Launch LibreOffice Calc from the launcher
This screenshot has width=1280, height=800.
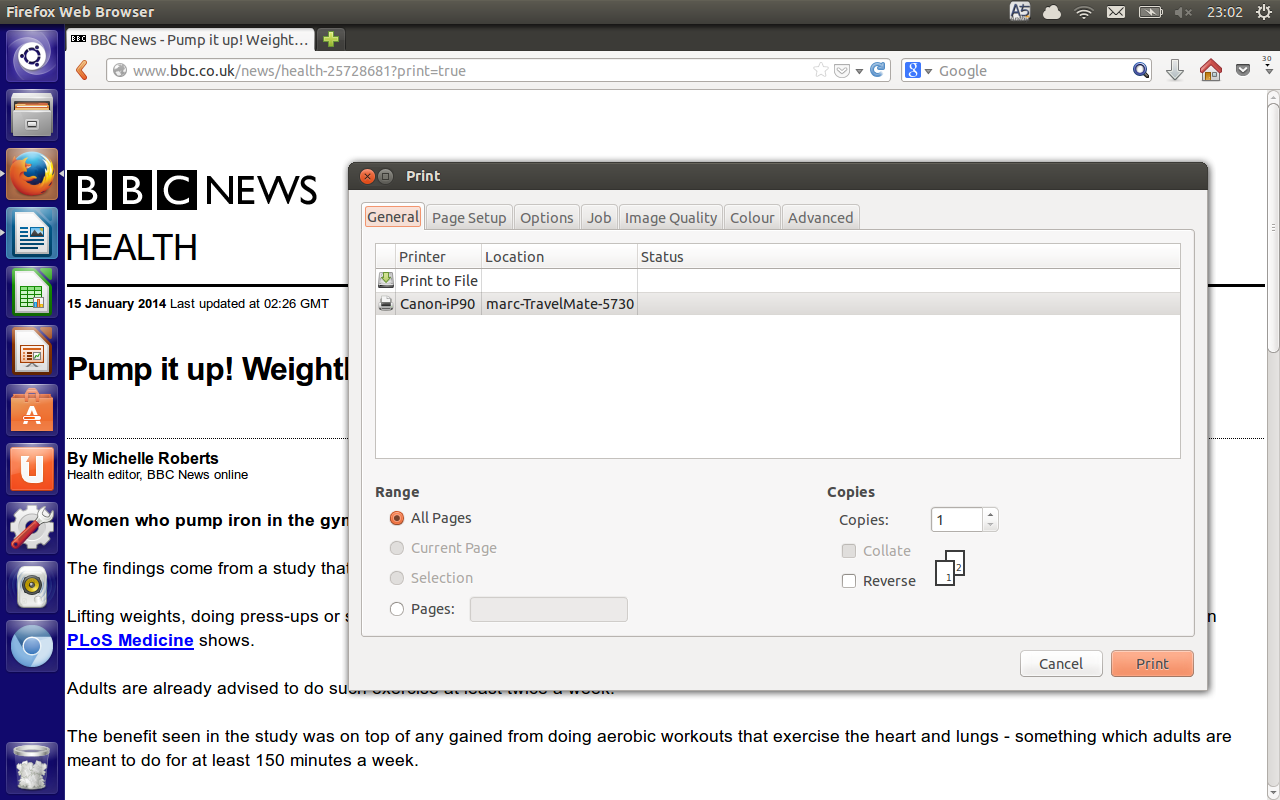click(x=32, y=292)
